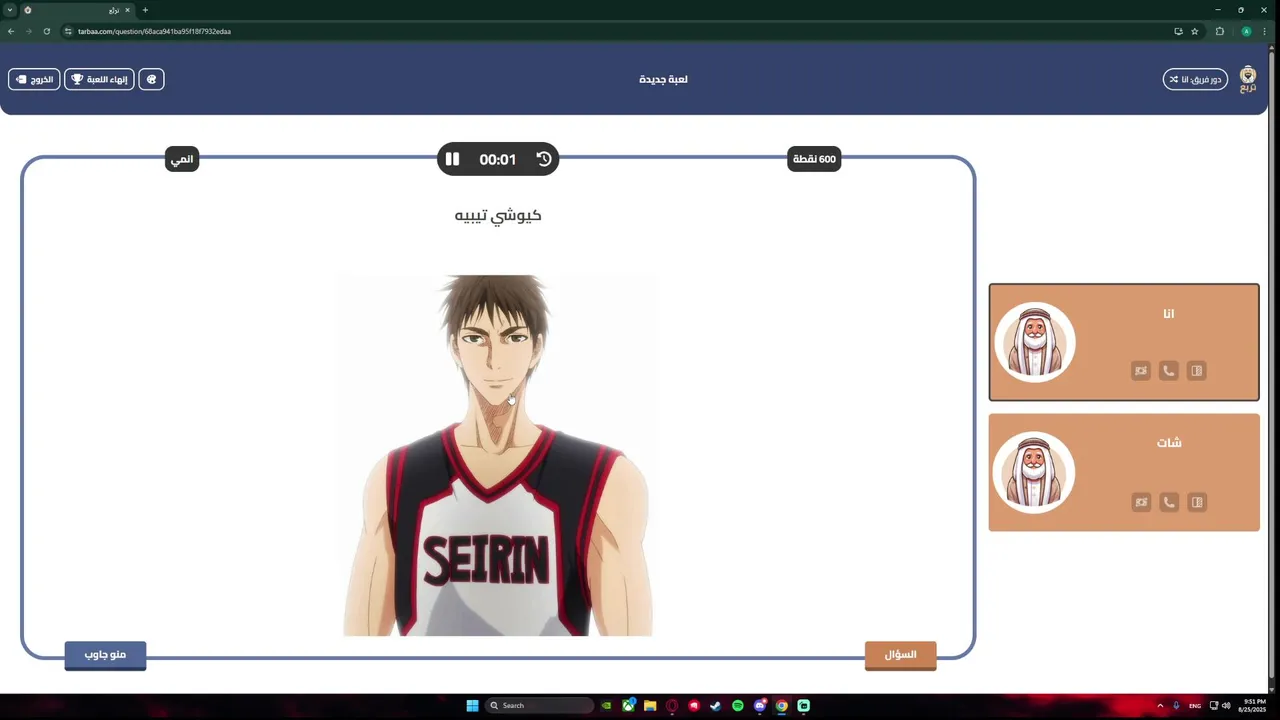Reset the timer with the restart icon
Viewport: 1280px width, 720px height.
click(544, 159)
